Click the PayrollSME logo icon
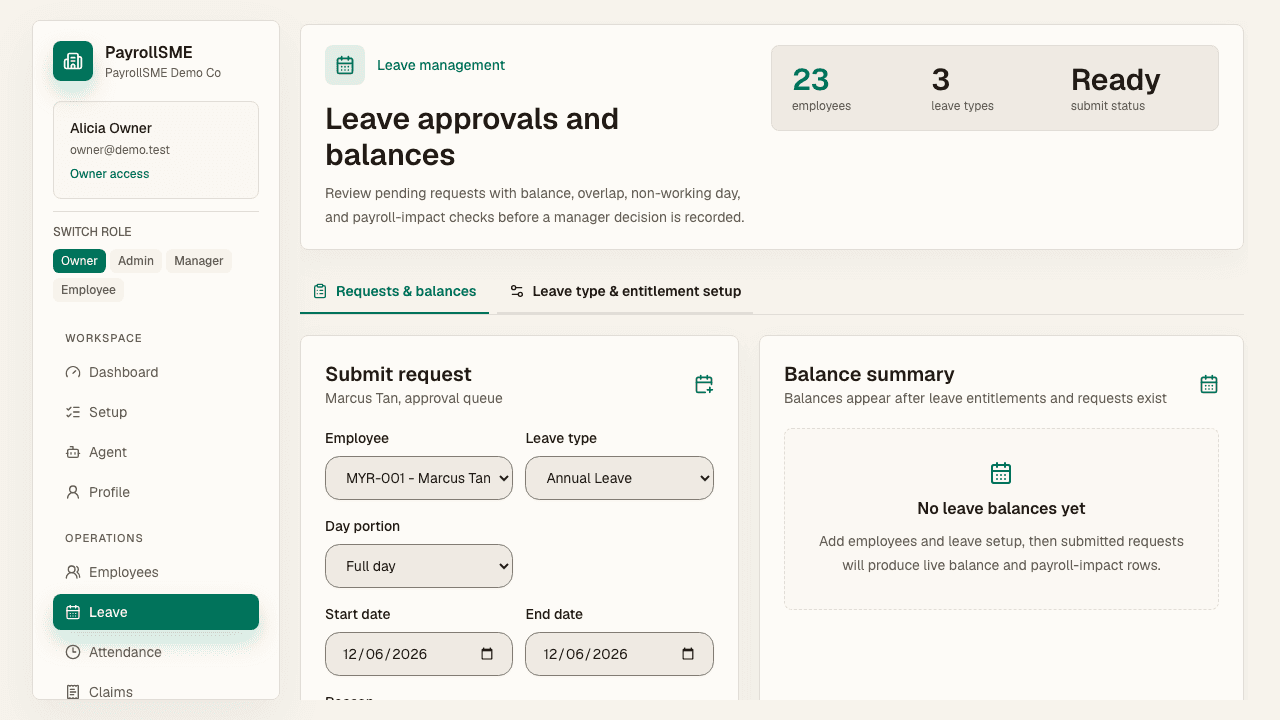This screenshot has height=720, width=1280. point(73,61)
